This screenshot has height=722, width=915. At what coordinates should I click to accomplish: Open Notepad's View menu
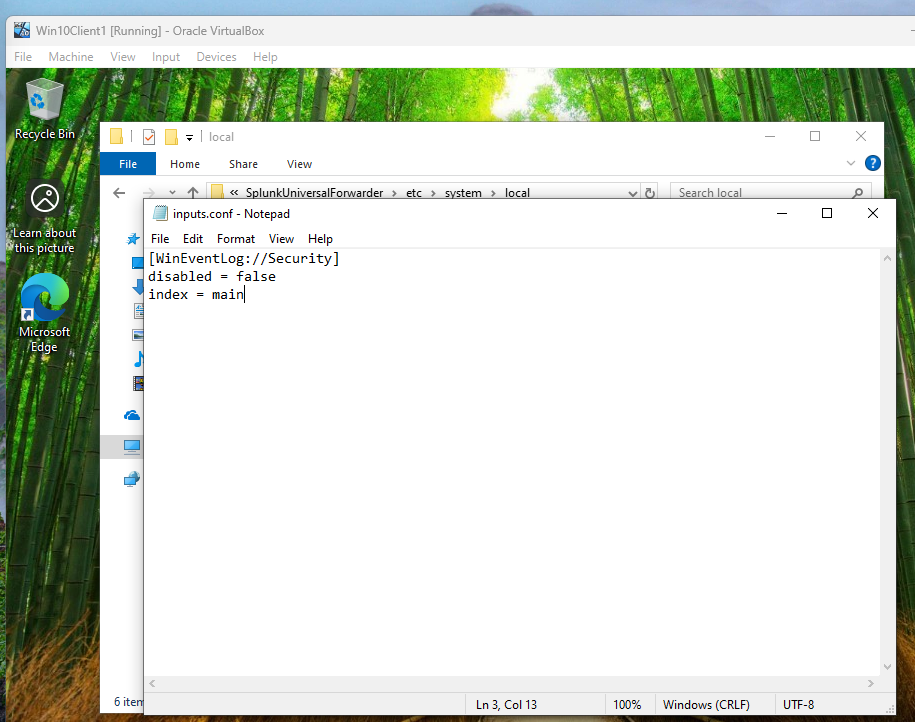click(x=281, y=239)
